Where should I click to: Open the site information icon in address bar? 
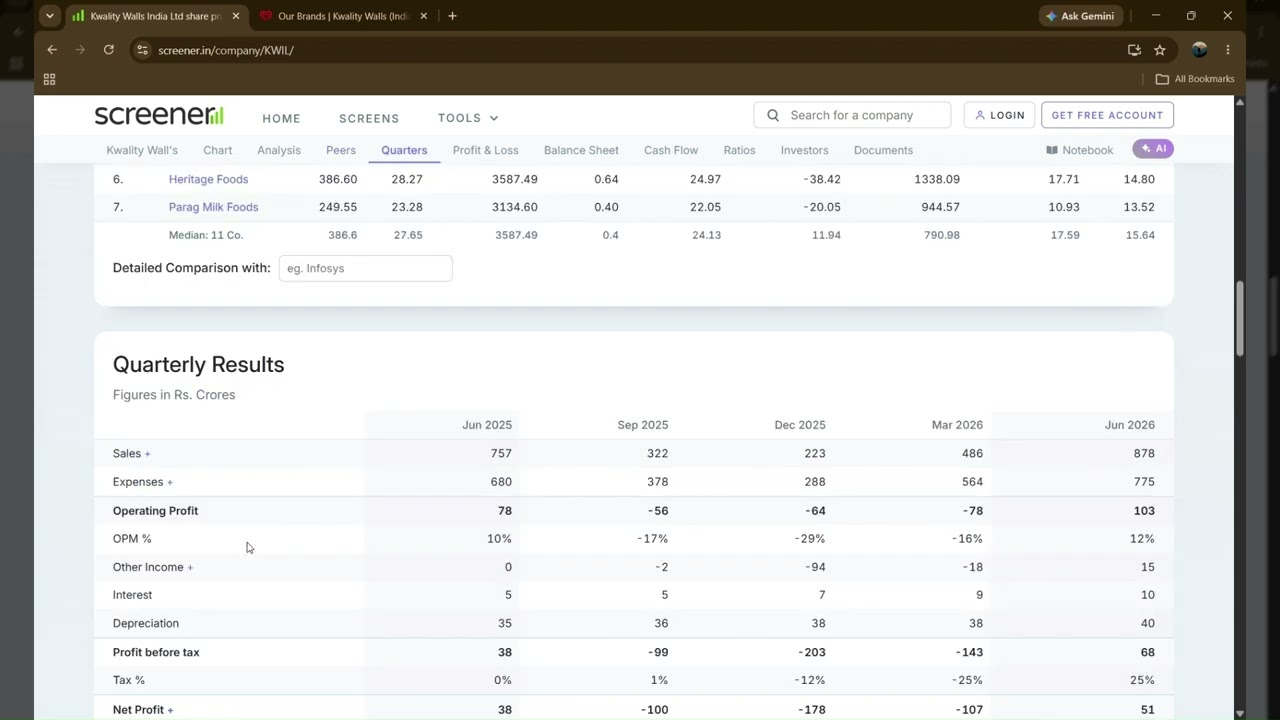(142, 50)
